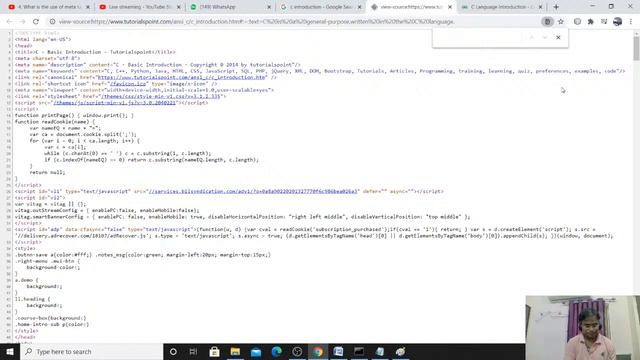Open Mail app from taskbar
The image size is (640, 360).
pos(256,351)
